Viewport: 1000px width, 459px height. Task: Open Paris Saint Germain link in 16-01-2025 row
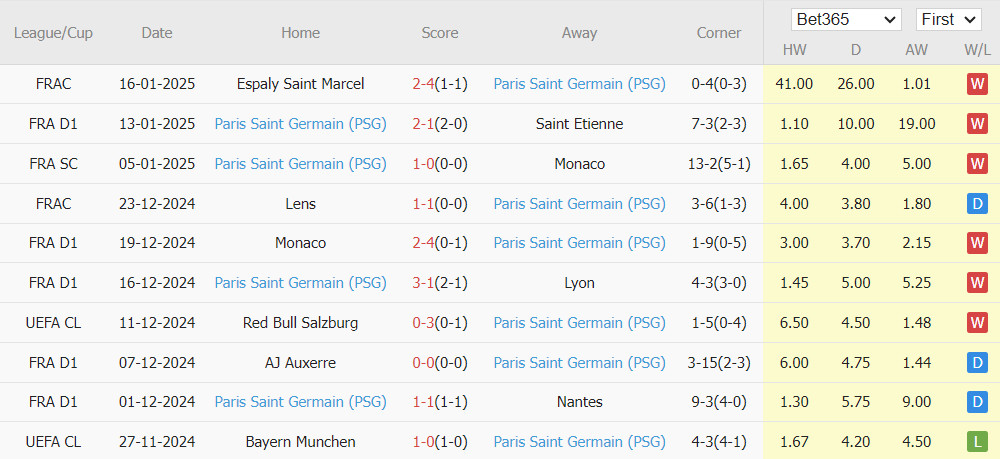(x=579, y=84)
